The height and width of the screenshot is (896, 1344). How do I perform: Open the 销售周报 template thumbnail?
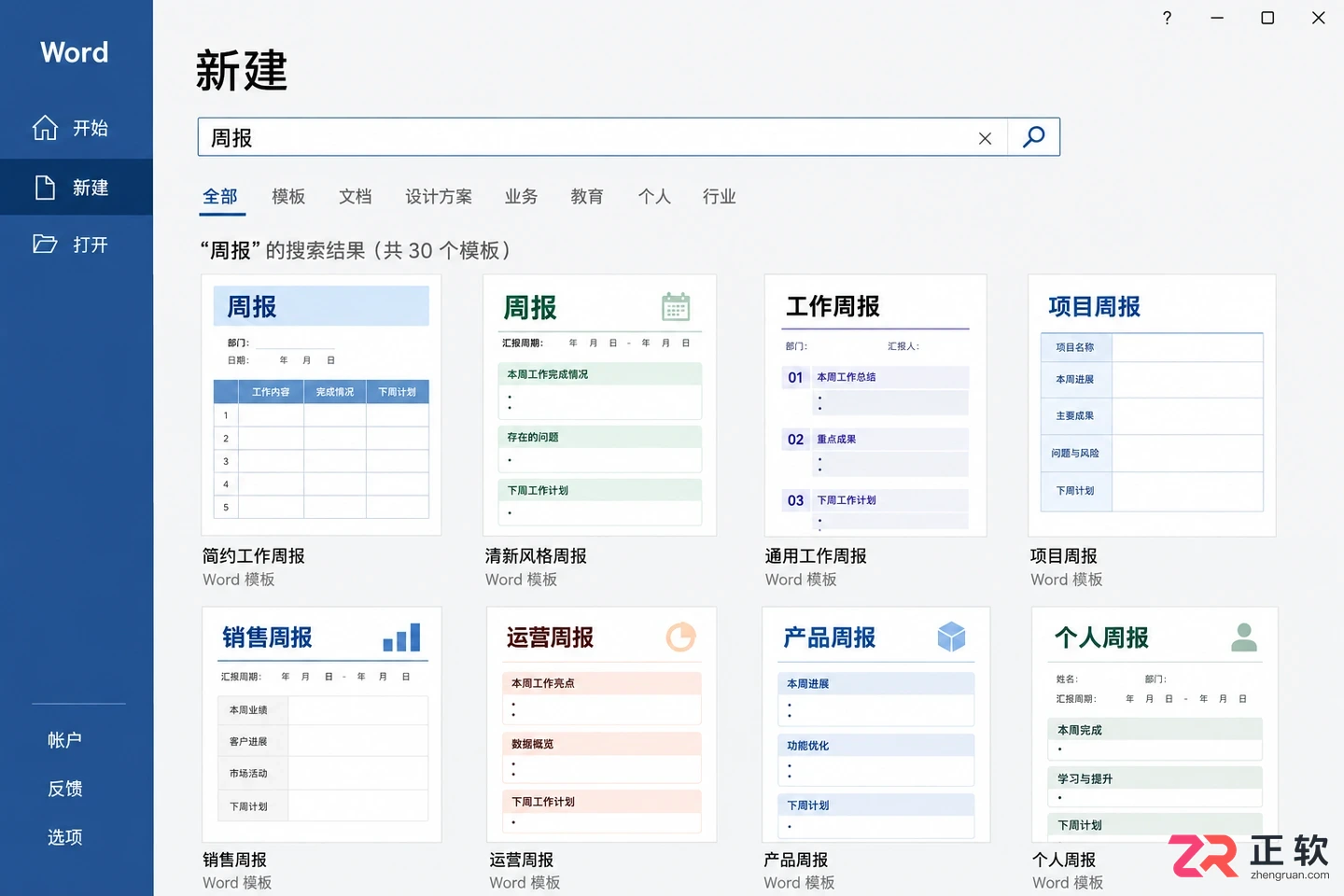(x=322, y=724)
